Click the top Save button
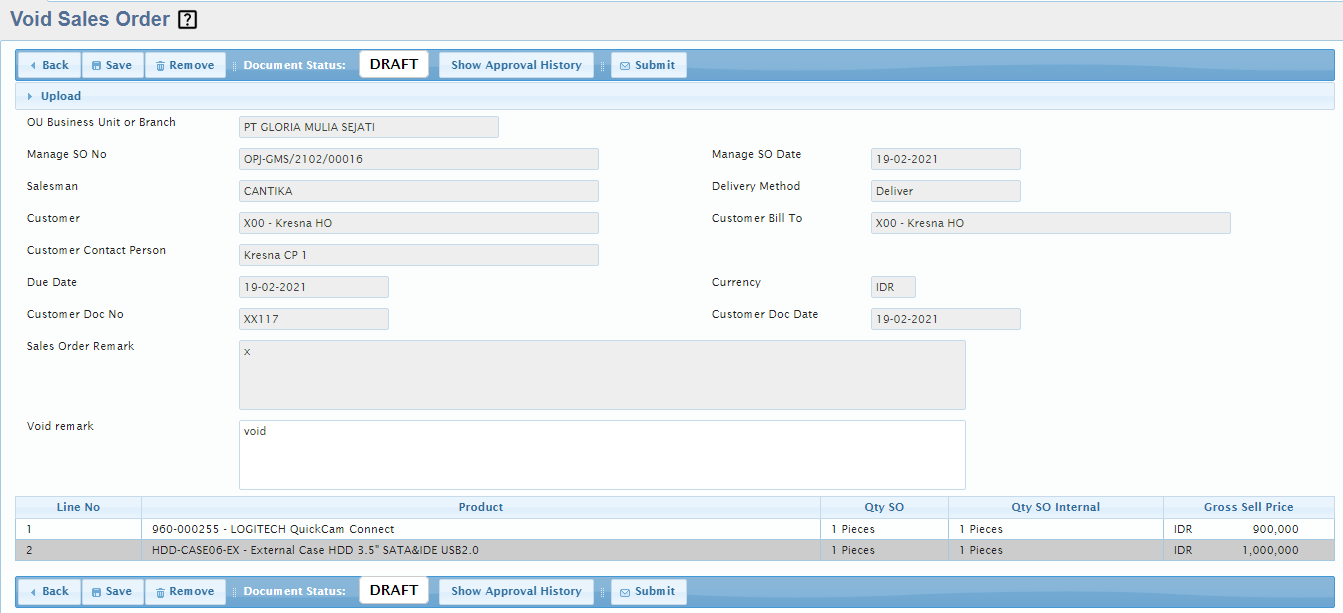The image size is (1343, 613). (112, 65)
